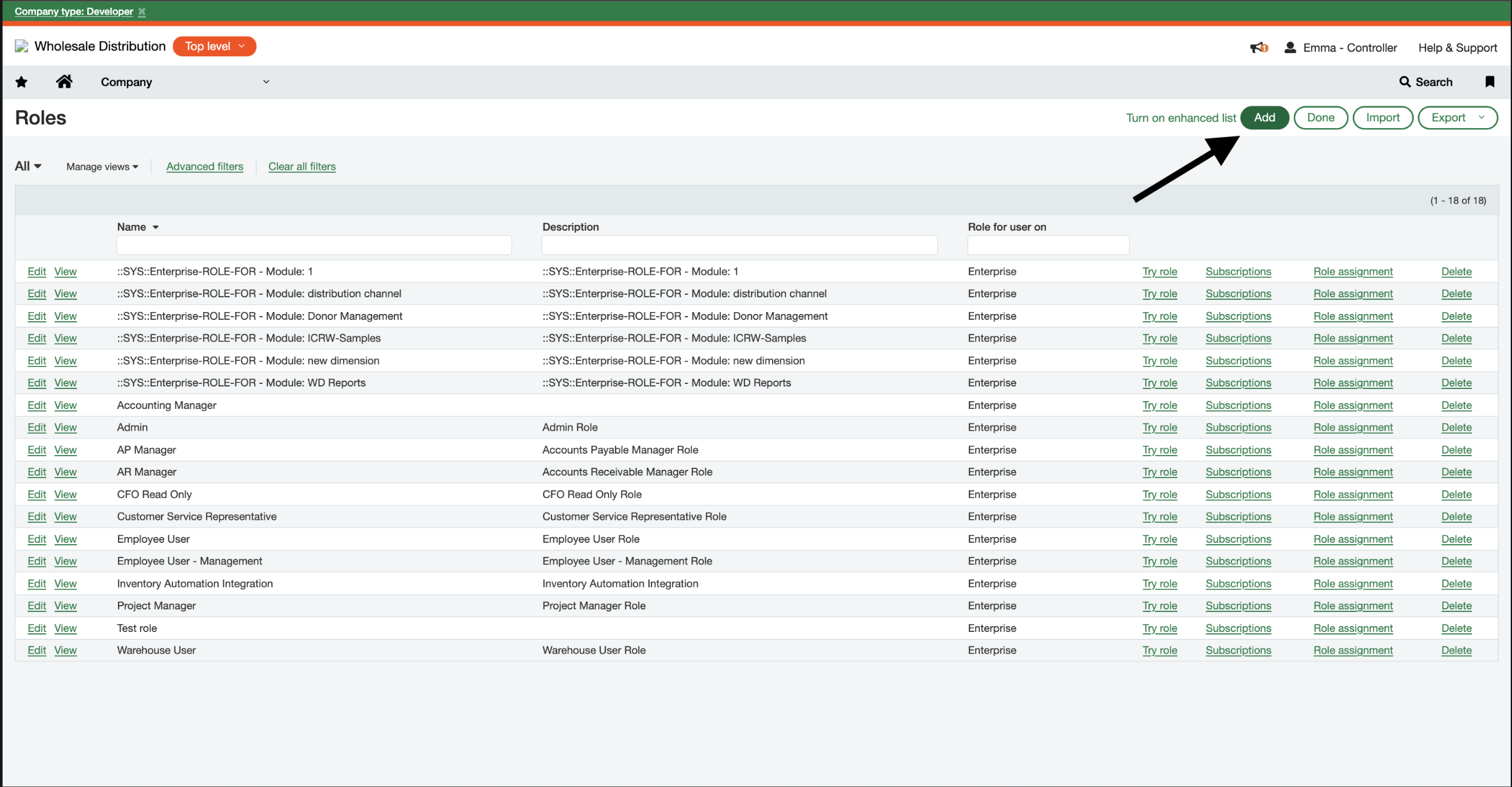Viewport: 1512px width, 787px height.
Task: Turn on enhanced list
Action: (x=1180, y=118)
